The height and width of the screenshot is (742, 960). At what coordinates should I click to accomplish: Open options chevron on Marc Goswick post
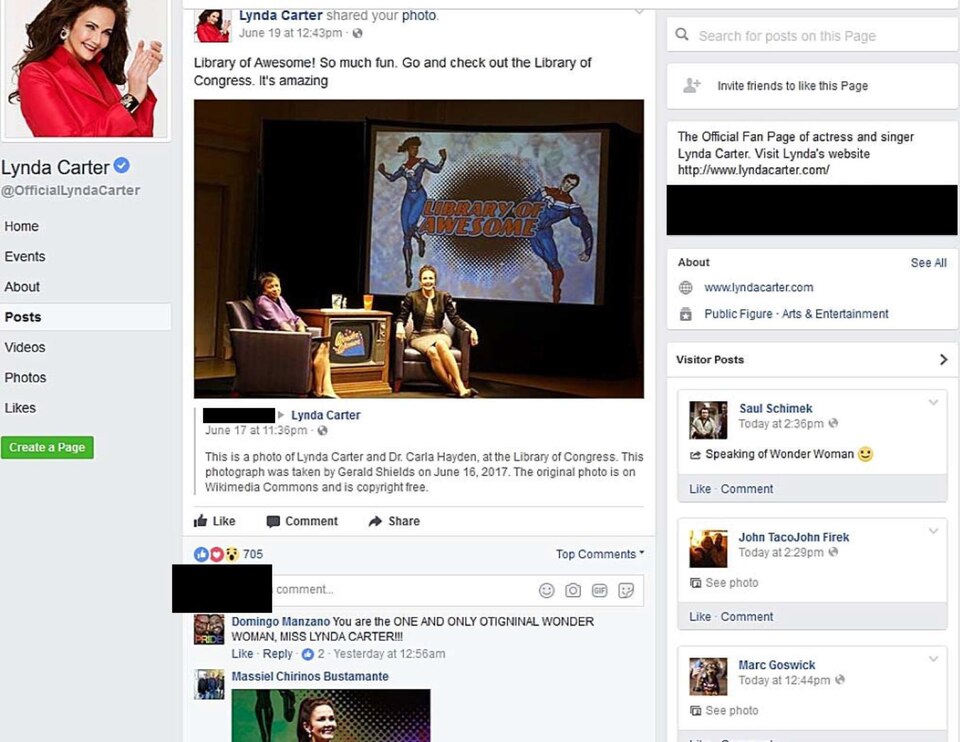(x=933, y=659)
